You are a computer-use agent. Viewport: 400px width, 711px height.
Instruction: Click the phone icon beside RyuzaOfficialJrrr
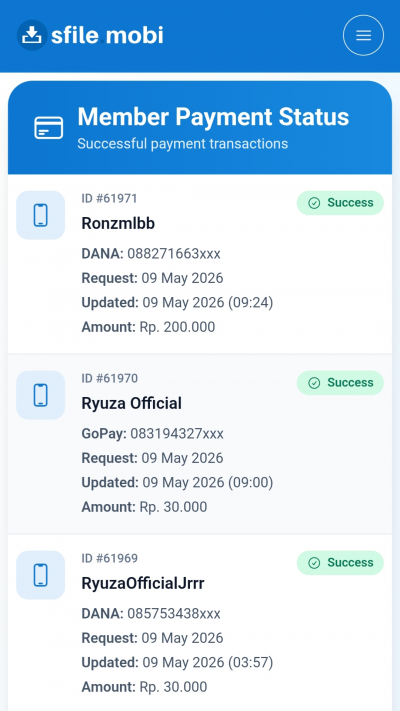click(x=40, y=575)
